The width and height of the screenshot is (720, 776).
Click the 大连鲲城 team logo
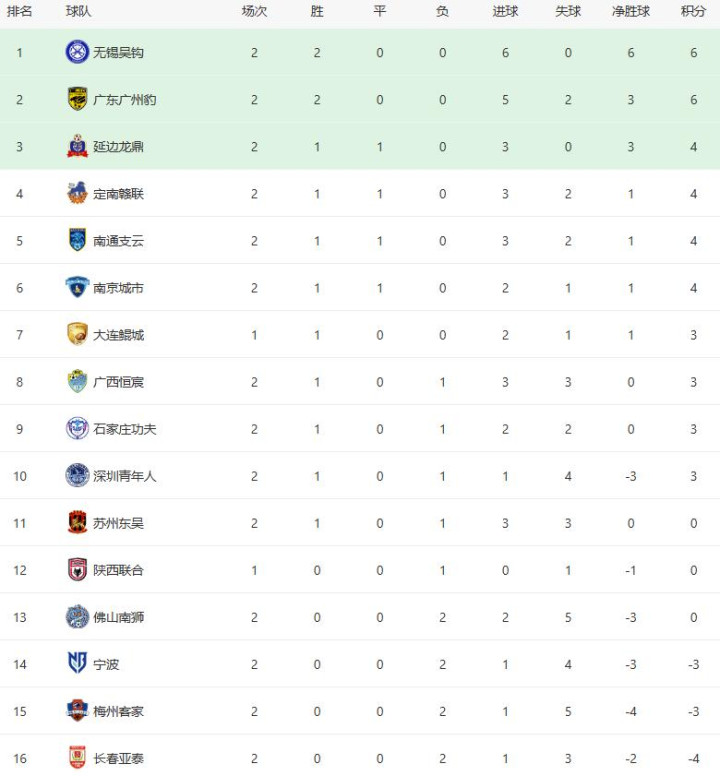pyautogui.click(x=77, y=334)
